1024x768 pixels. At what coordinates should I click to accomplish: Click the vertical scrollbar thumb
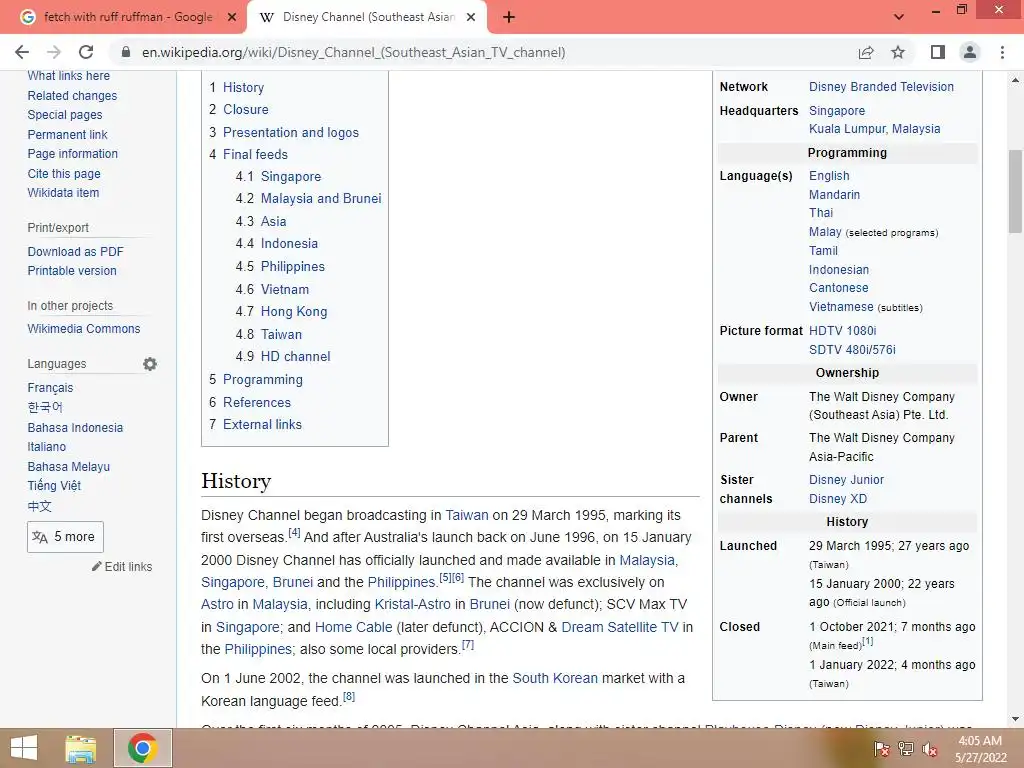(1015, 191)
